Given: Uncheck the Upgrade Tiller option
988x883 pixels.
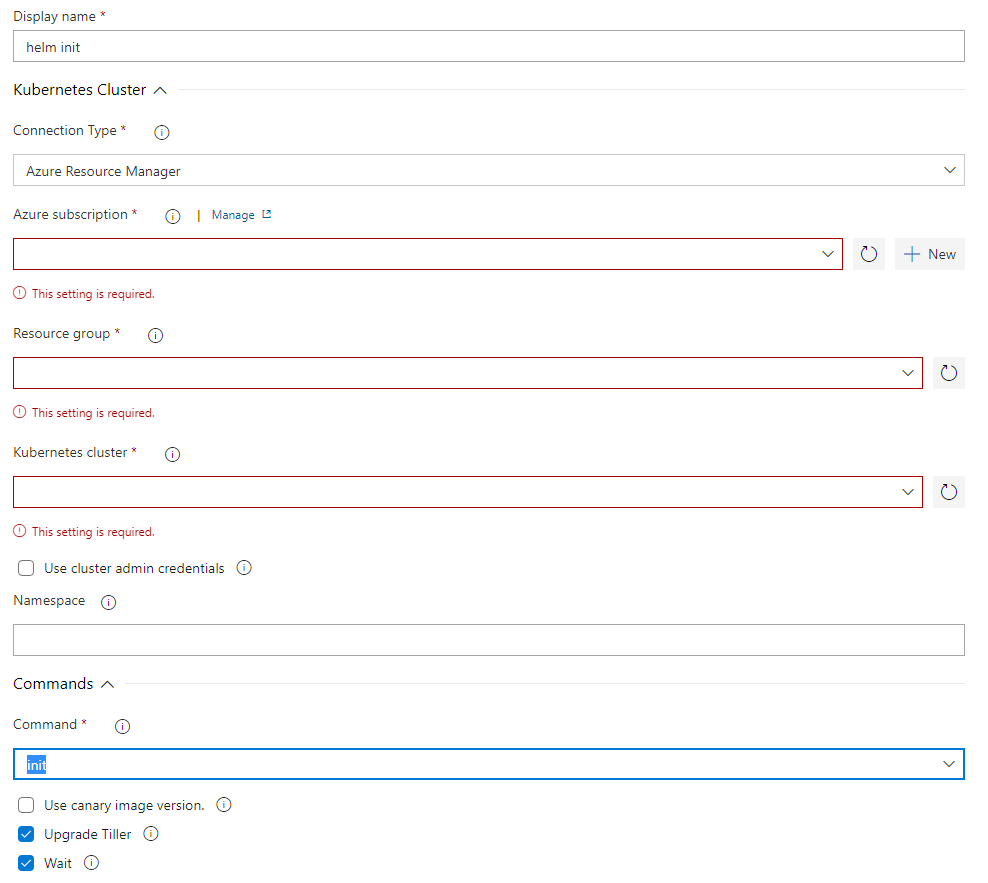Looking at the screenshot, I should coord(25,833).
